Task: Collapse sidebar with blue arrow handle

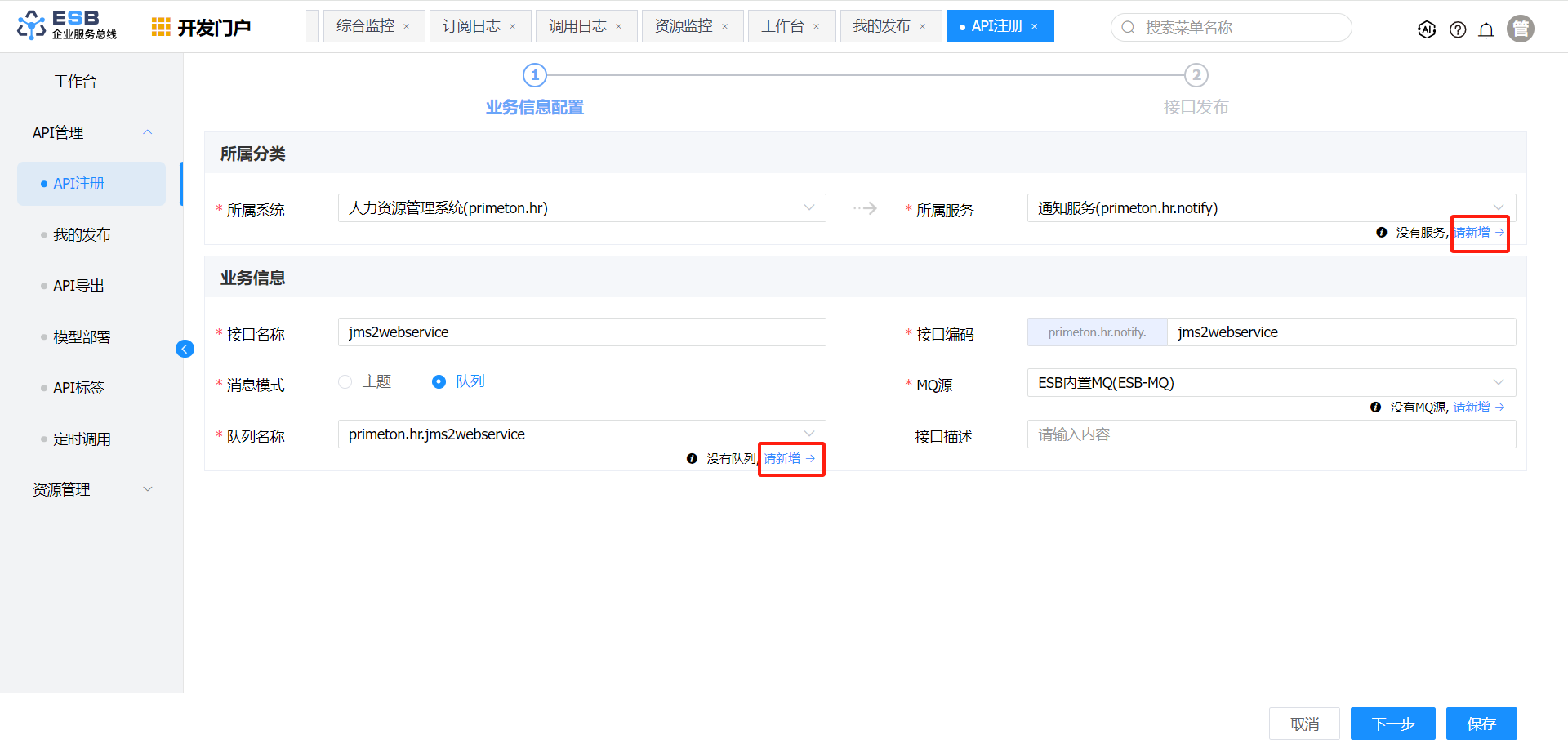Action: click(x=185, y=350)
